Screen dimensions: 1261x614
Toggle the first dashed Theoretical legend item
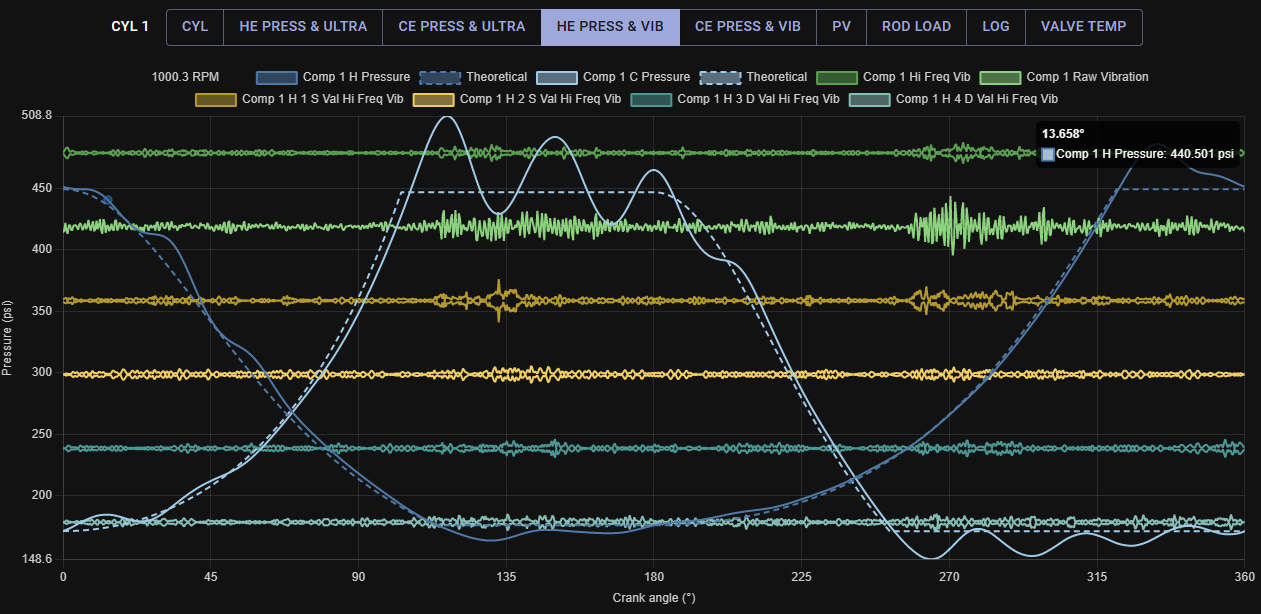[440, 77]
